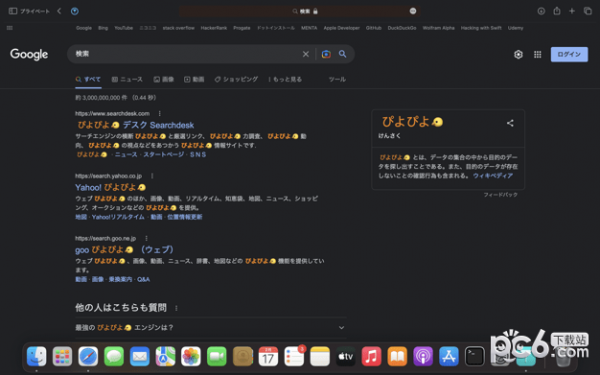Click the Share icon in Safari toolbar
The height and width of the screenshot is (375, 600).
point(557,11)
